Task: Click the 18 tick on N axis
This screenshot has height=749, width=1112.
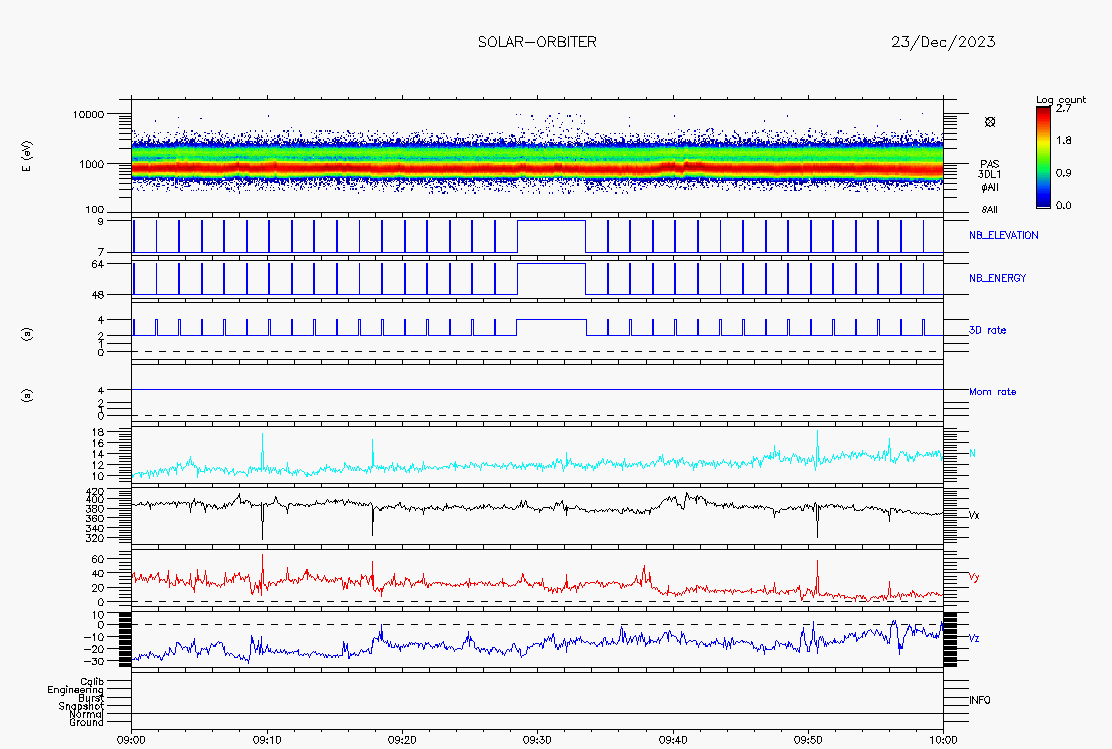Action: (x=98, y=432)
